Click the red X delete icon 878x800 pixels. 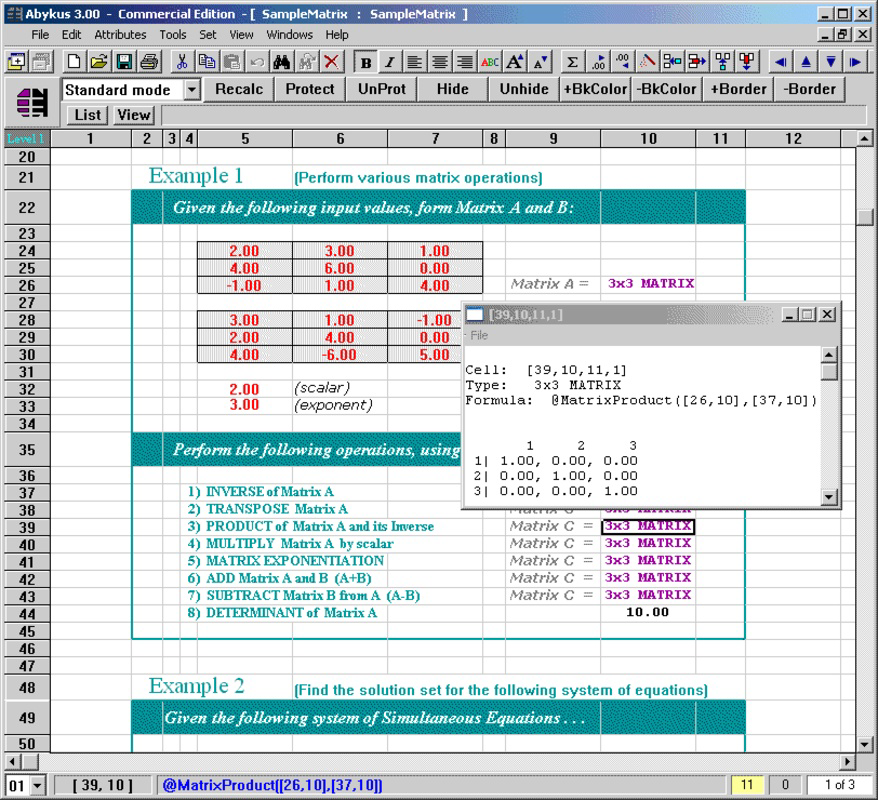point(331,62)
